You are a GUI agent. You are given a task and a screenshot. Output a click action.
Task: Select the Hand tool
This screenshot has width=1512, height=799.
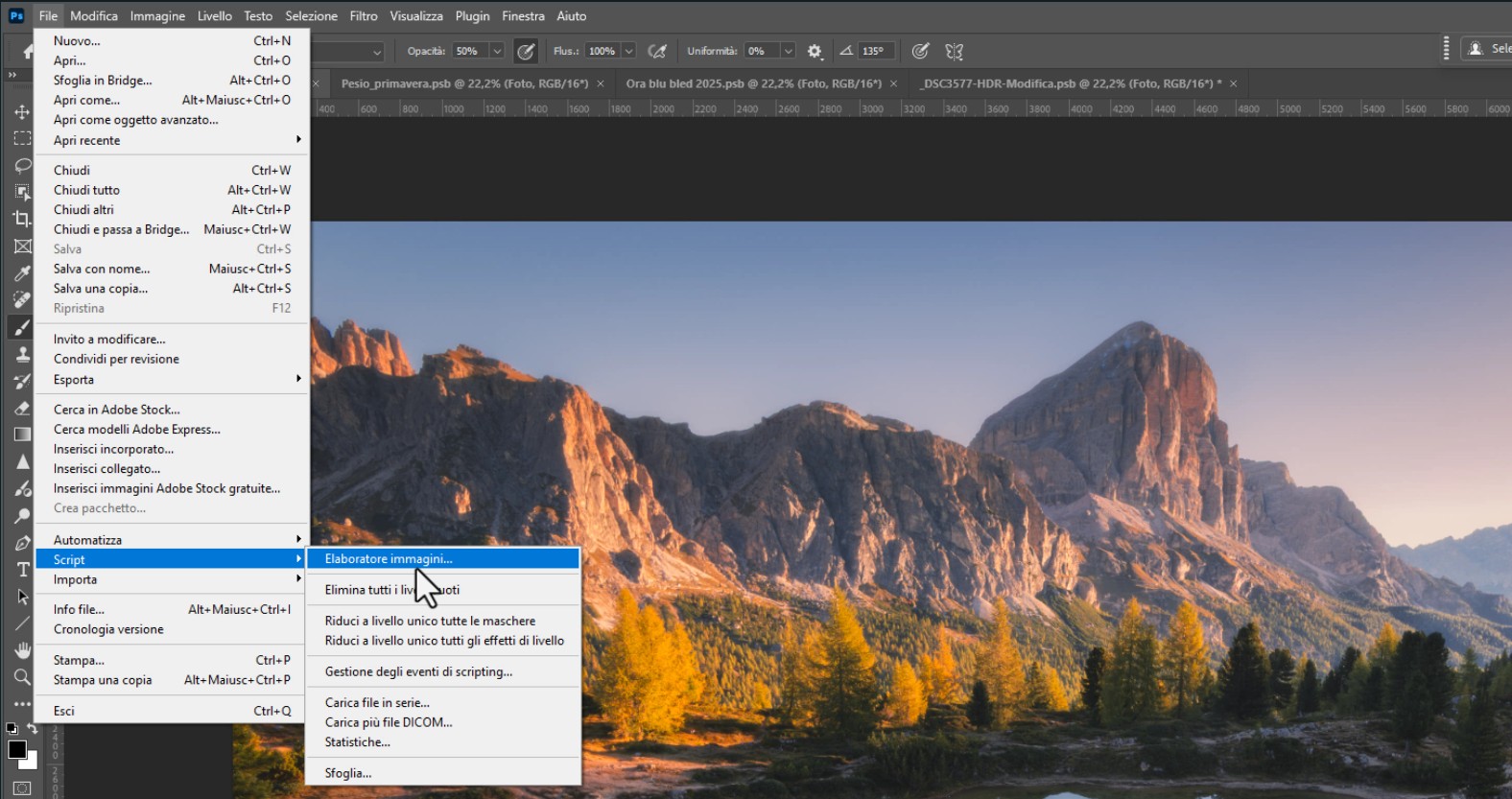tap(22, 650)
